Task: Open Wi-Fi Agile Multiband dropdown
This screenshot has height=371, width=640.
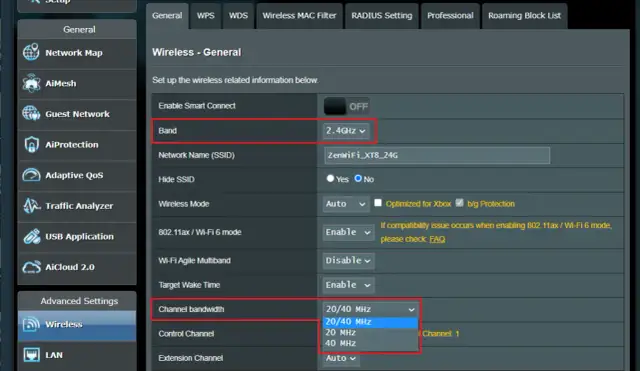Action: point(348,260)
